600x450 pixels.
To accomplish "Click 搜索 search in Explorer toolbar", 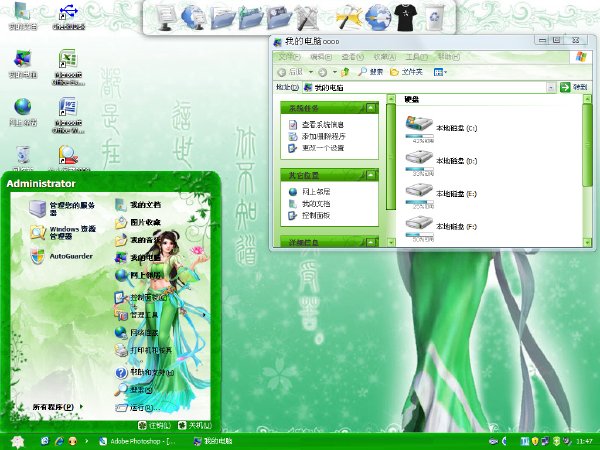I will 370,72.
